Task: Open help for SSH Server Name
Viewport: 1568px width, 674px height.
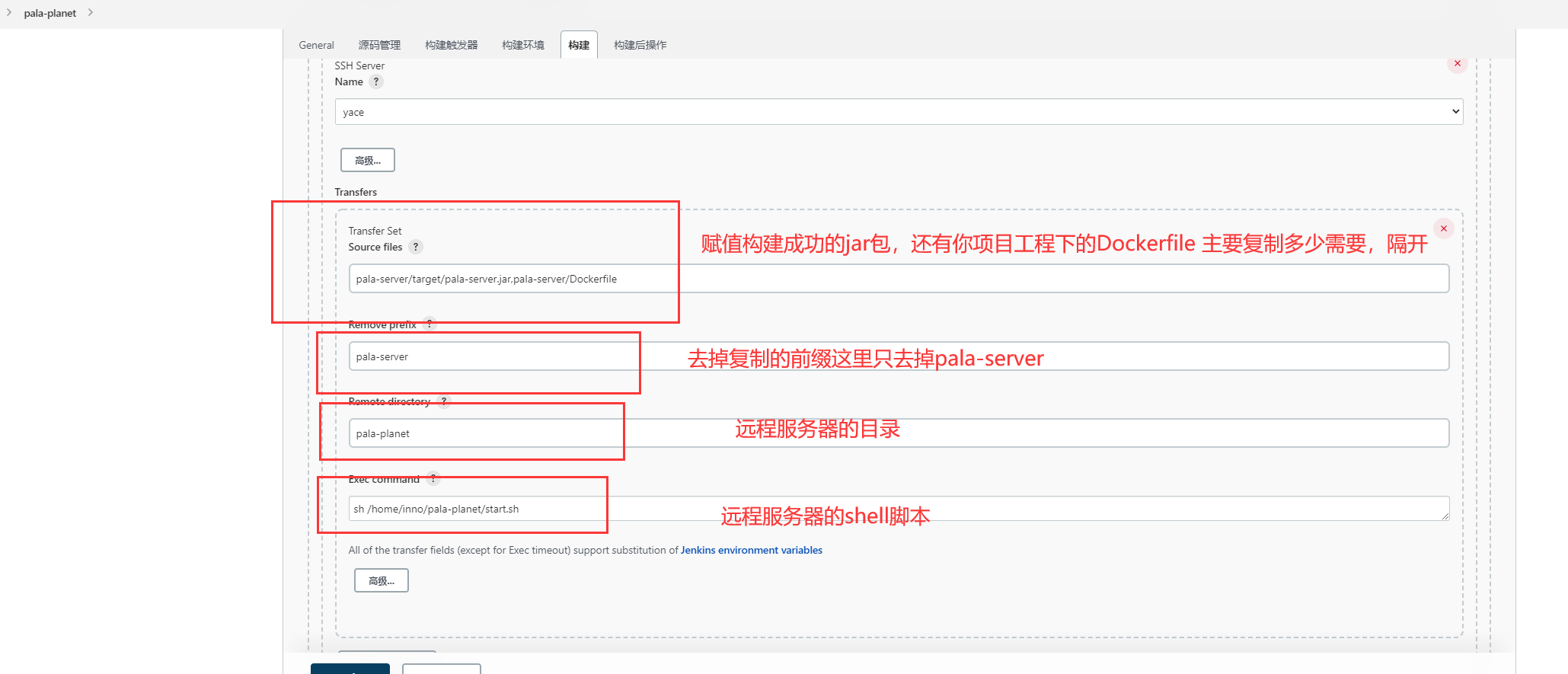Action: 375,81
